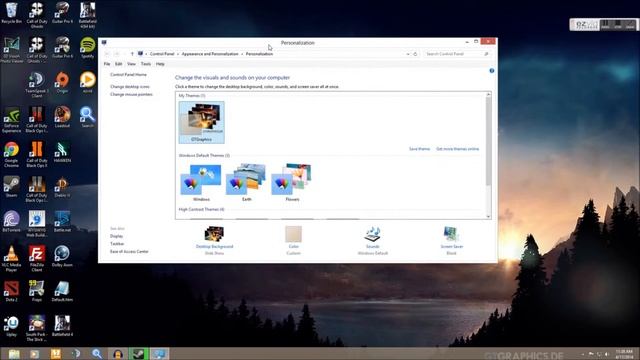640x360 pixels.
Task: Select the GTGraphics theme thumbnail
Action: [202, 122]
